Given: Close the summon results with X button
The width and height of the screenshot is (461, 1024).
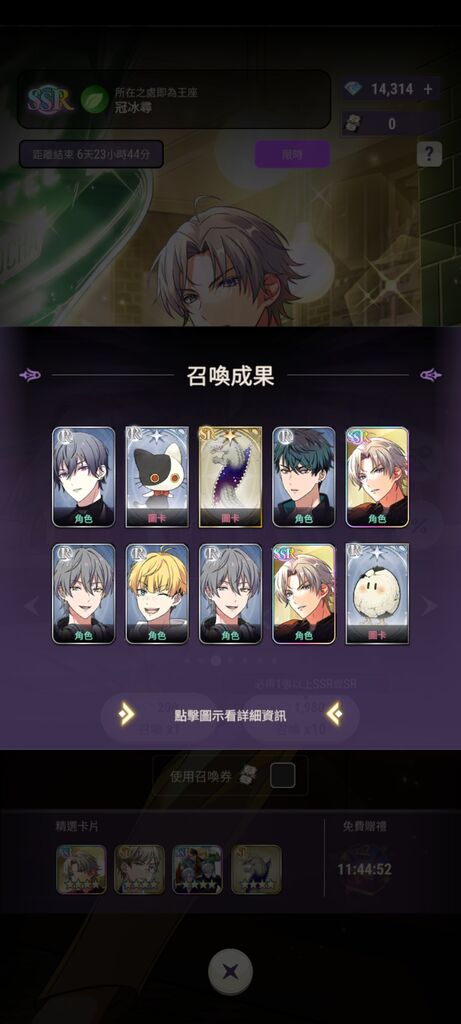Looking at the screenshot, I should (x=230, y=971).
